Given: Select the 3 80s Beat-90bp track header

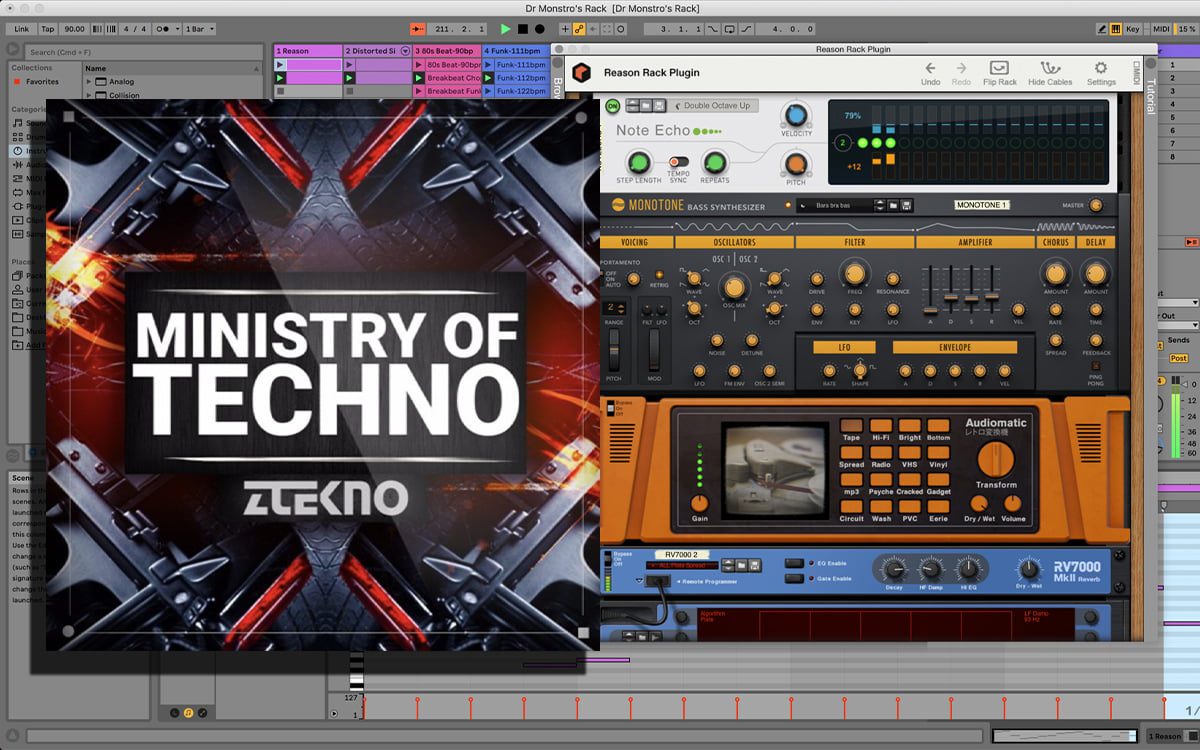Looking at the screenshot, I should (447, 50).
